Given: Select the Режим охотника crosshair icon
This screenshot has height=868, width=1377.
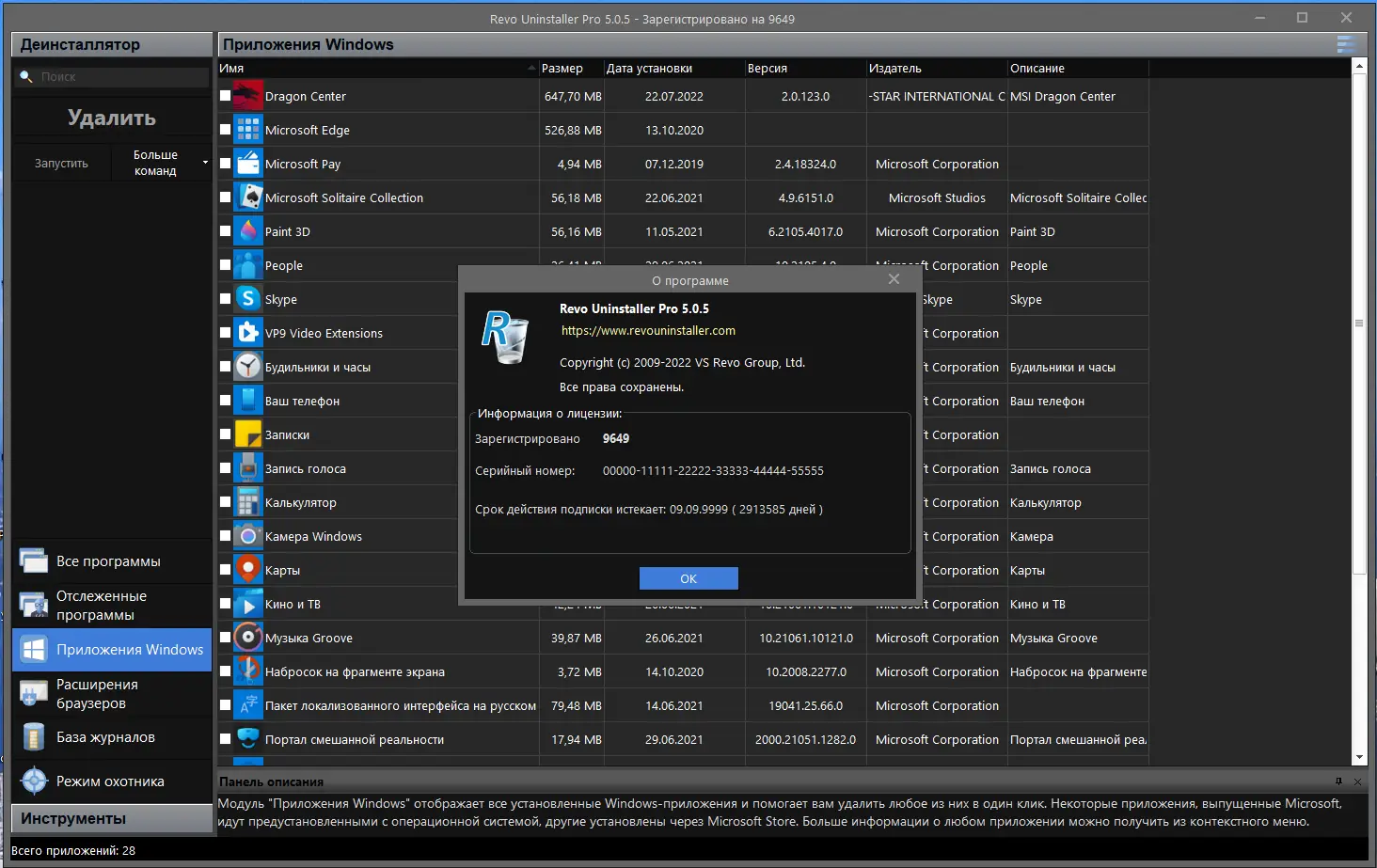Looking at the screenshot, I should (34, 781).
